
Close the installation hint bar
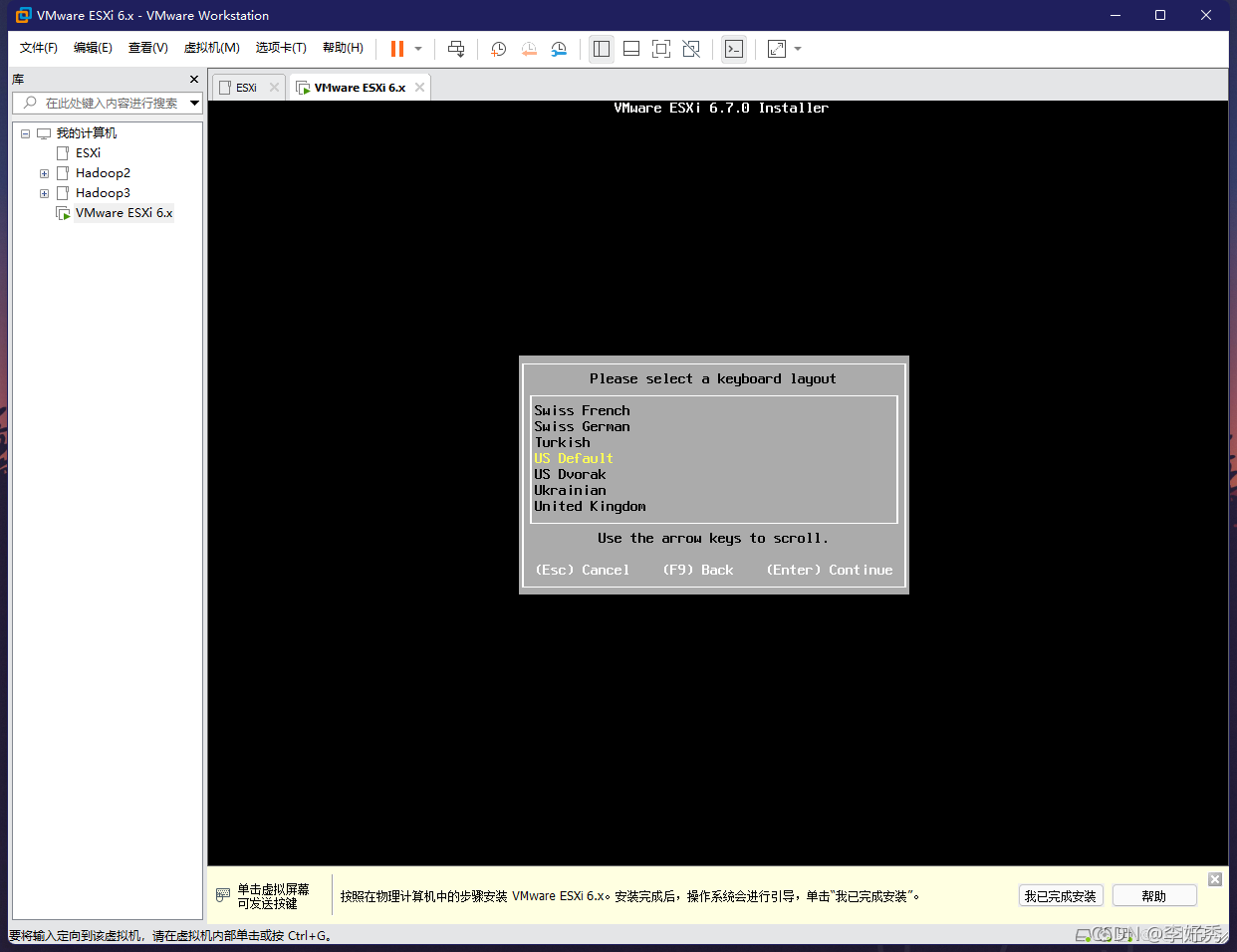click(1215, 879)
